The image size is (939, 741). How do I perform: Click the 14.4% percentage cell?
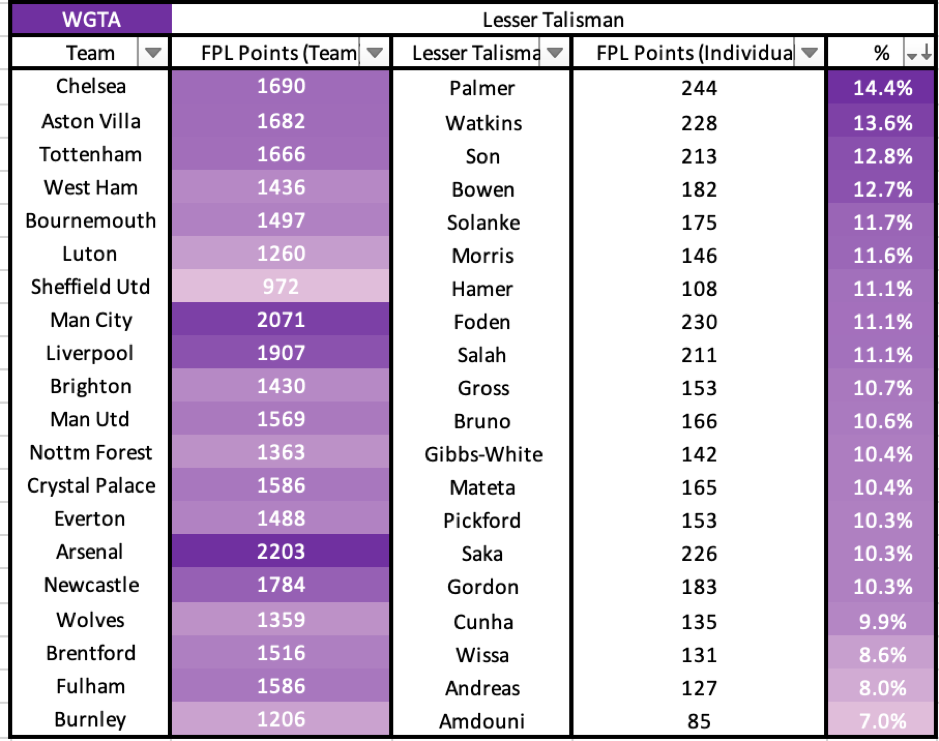pos(882,89)
